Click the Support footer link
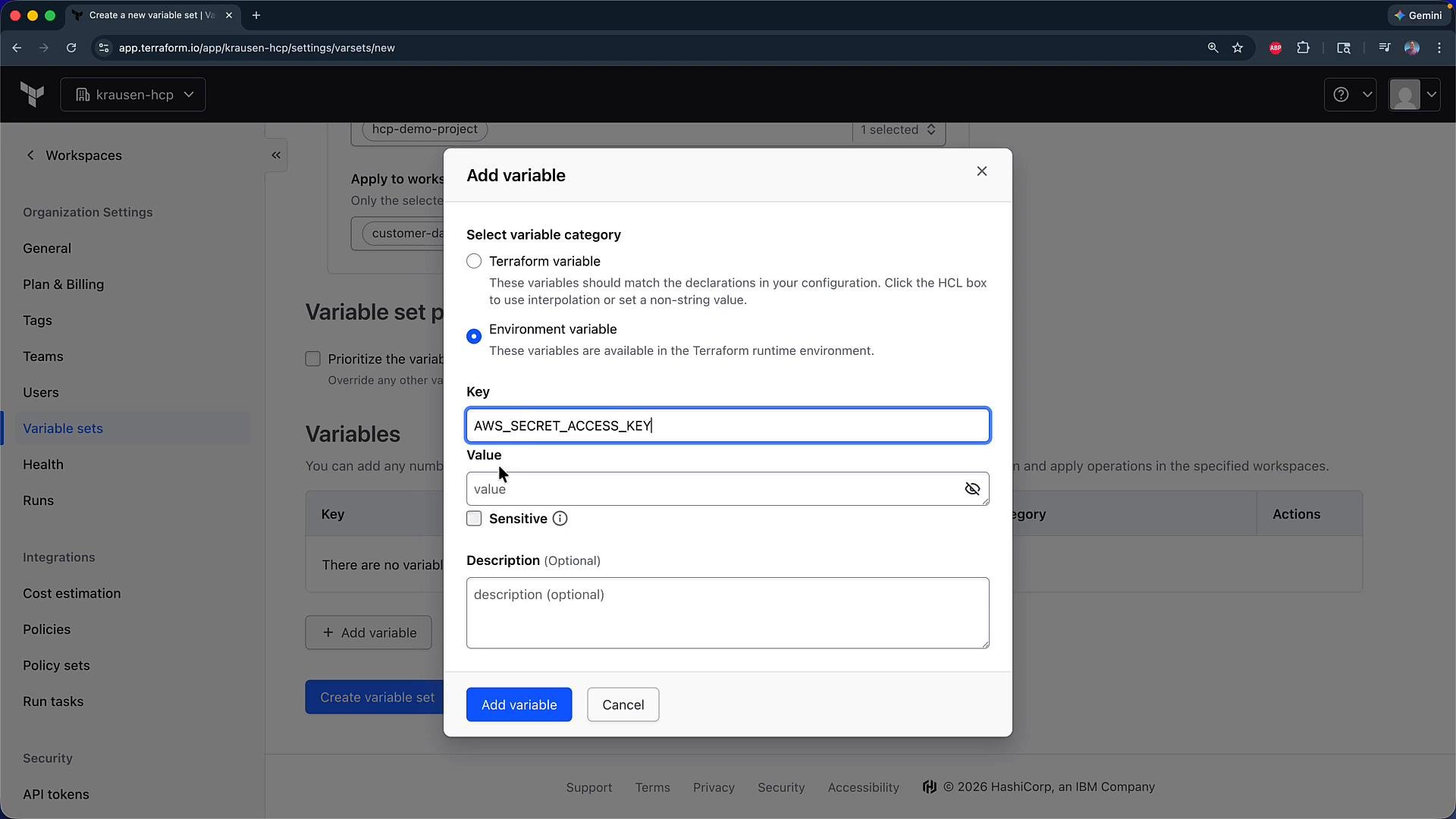Viewport: 1456px width, 819px height. coord(589,787)
